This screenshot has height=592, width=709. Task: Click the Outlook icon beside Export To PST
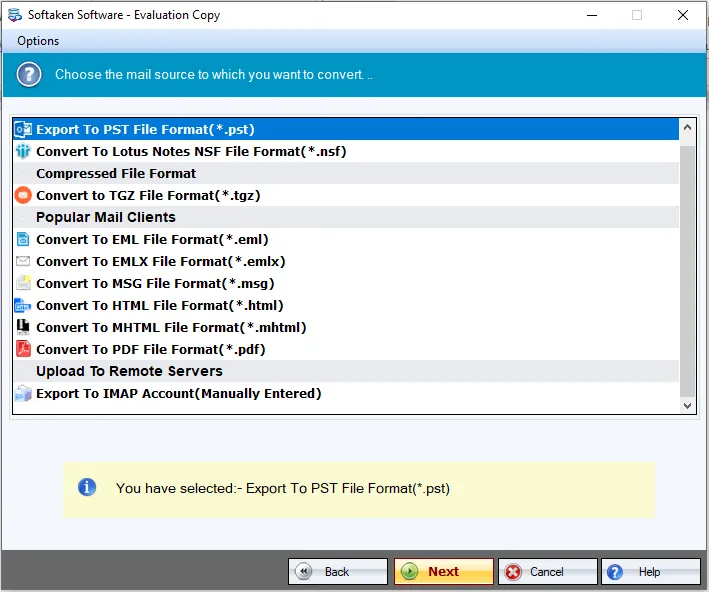coord(23,129)
